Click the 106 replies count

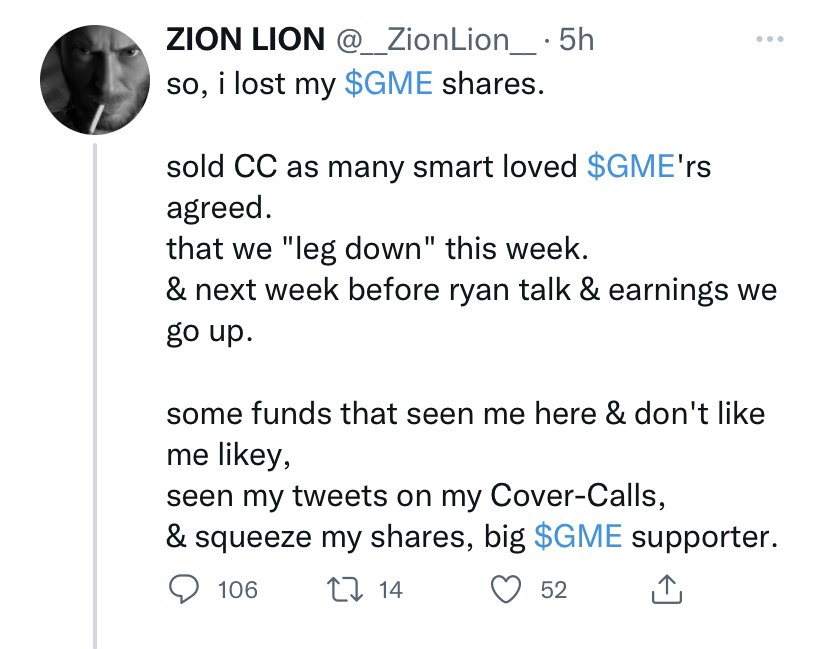pyautogui.click(x=237, y=590)
